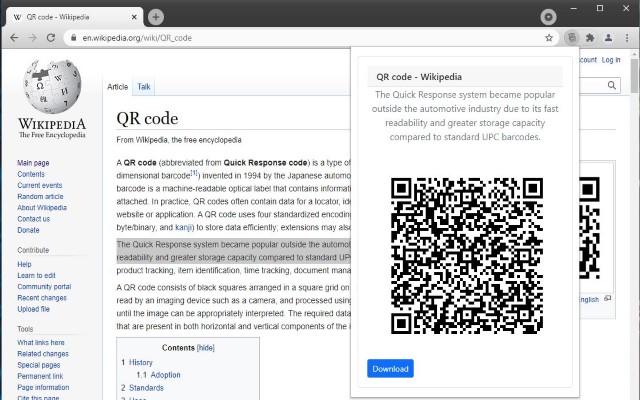Viewport: 640px width, 400px height.
Task: Open Community portal link
Action: click(44, 287)
